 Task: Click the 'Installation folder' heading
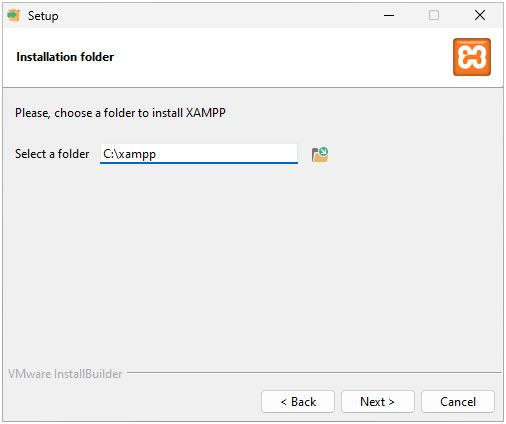coord(65,57)
